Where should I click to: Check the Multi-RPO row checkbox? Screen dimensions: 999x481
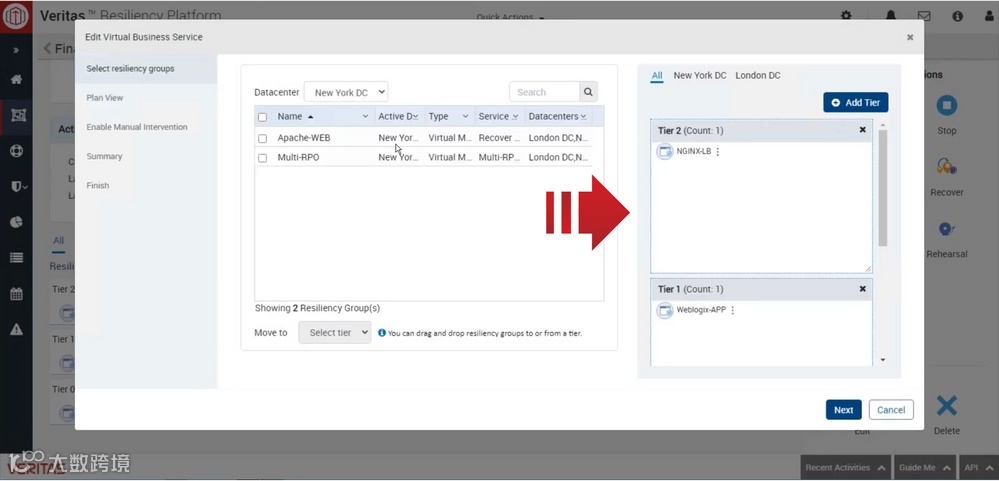262,158
